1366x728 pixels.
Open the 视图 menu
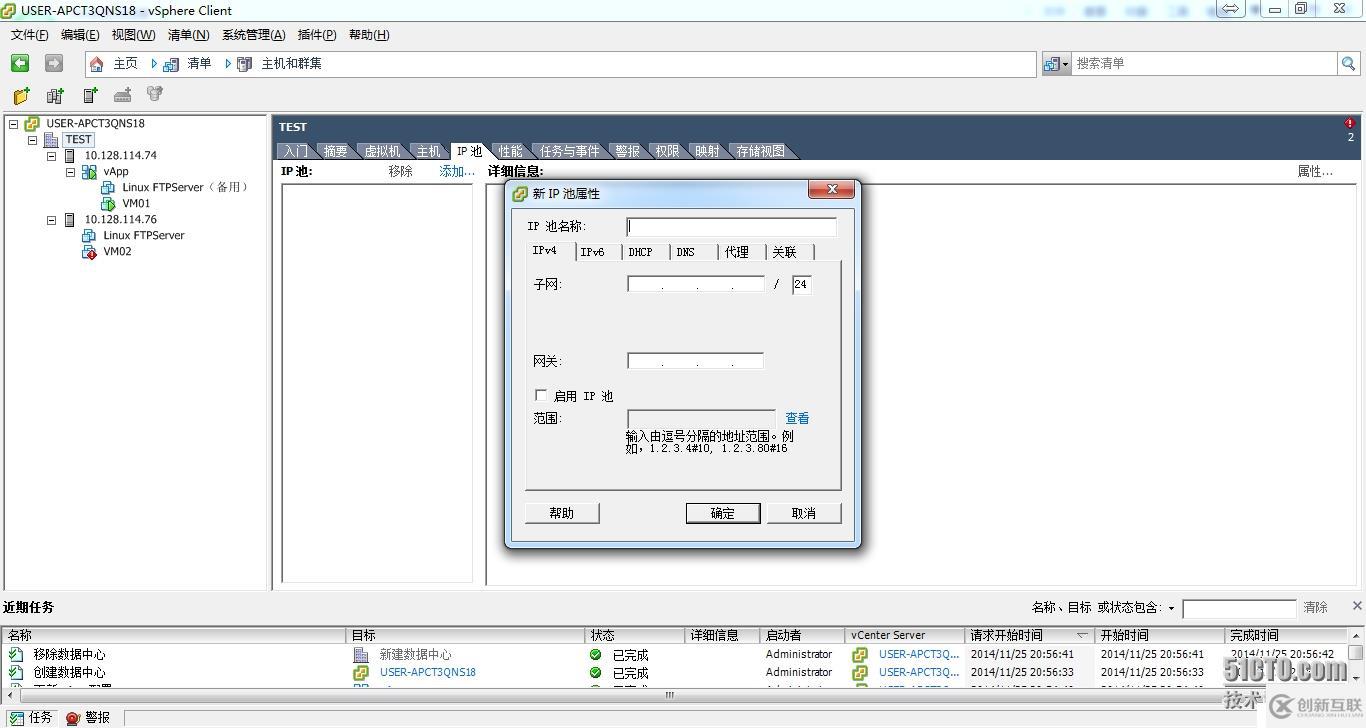point(133,35)
